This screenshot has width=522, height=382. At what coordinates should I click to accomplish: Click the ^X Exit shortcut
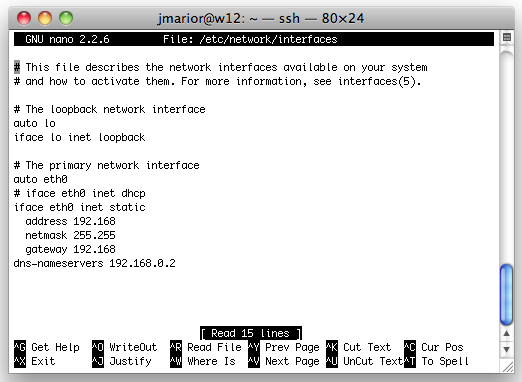point(34,361)
